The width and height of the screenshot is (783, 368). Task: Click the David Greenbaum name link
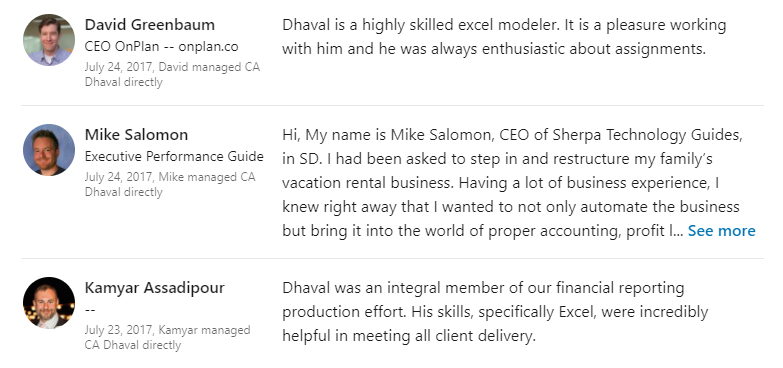pos(150,24)
